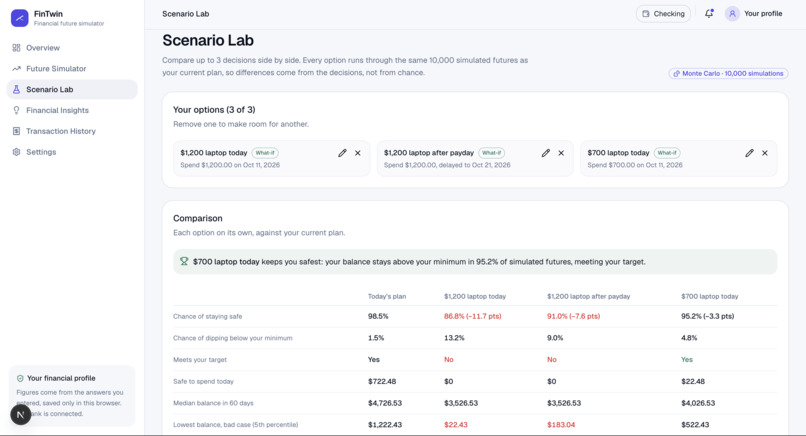Click What-if tag on $700 laptop today
Screen dimensions: 806x436
point(667,153)
